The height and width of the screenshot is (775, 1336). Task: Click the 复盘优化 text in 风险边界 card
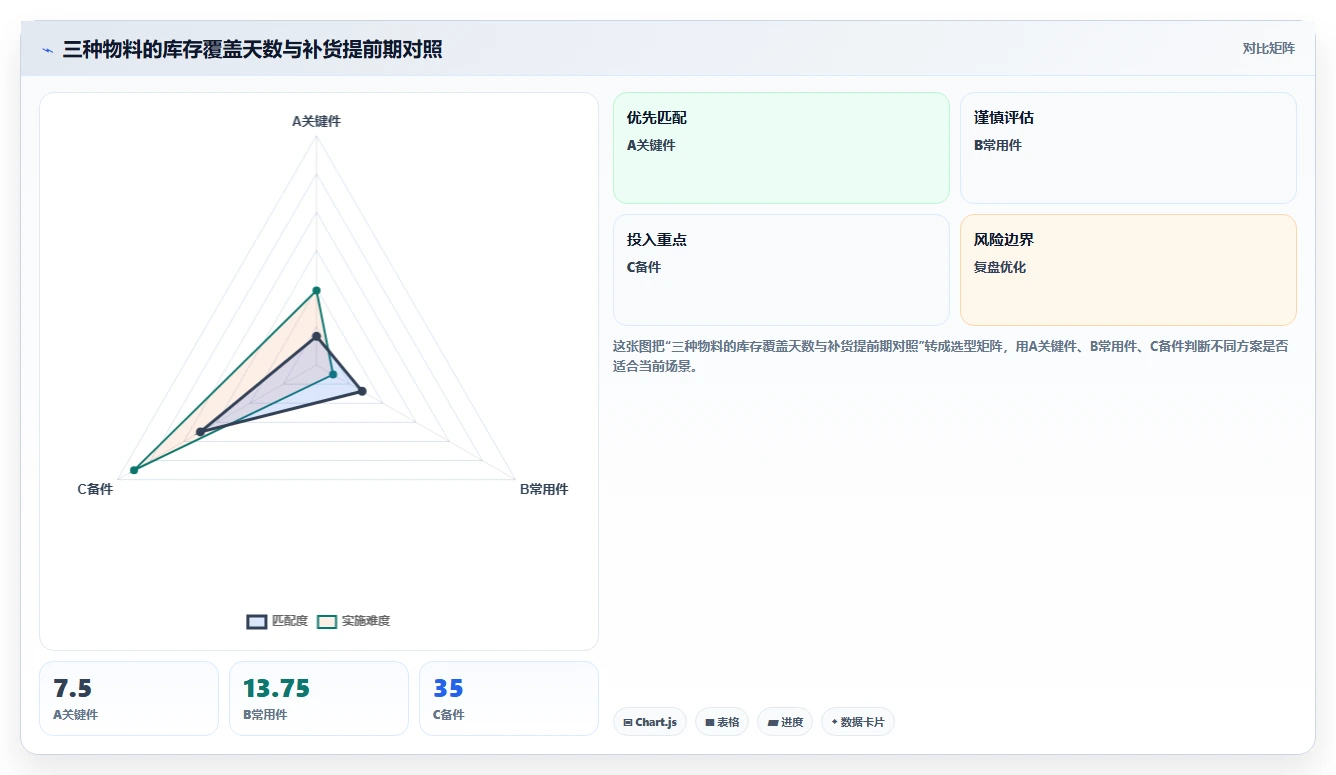pos(1000,267)
